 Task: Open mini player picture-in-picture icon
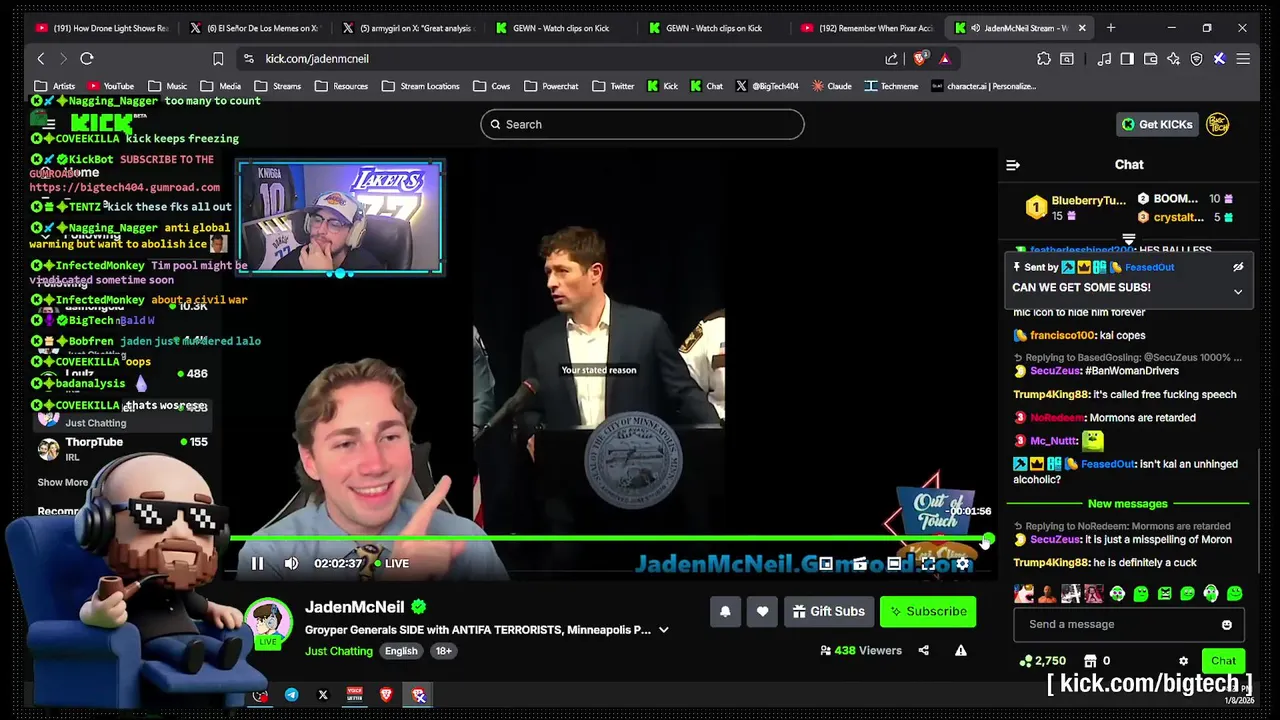point(826,564)
